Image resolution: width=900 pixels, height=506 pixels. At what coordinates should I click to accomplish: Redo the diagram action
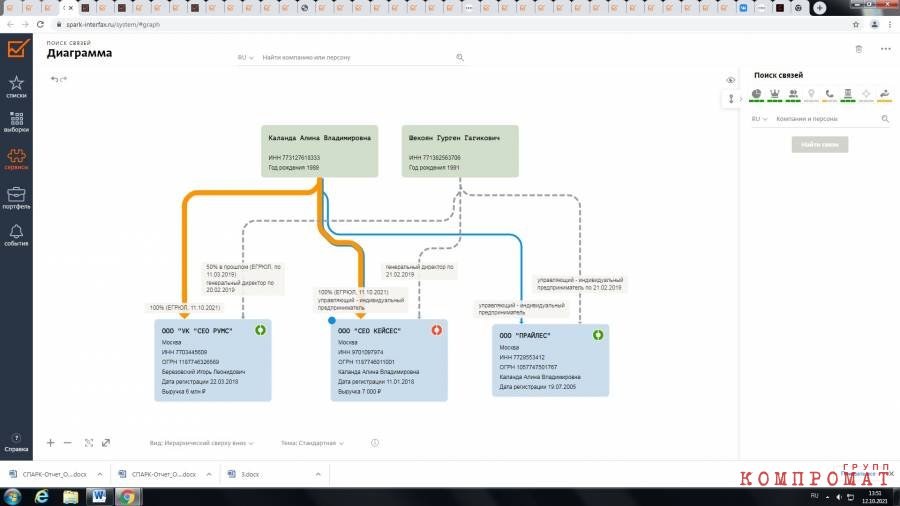[63, 79]
